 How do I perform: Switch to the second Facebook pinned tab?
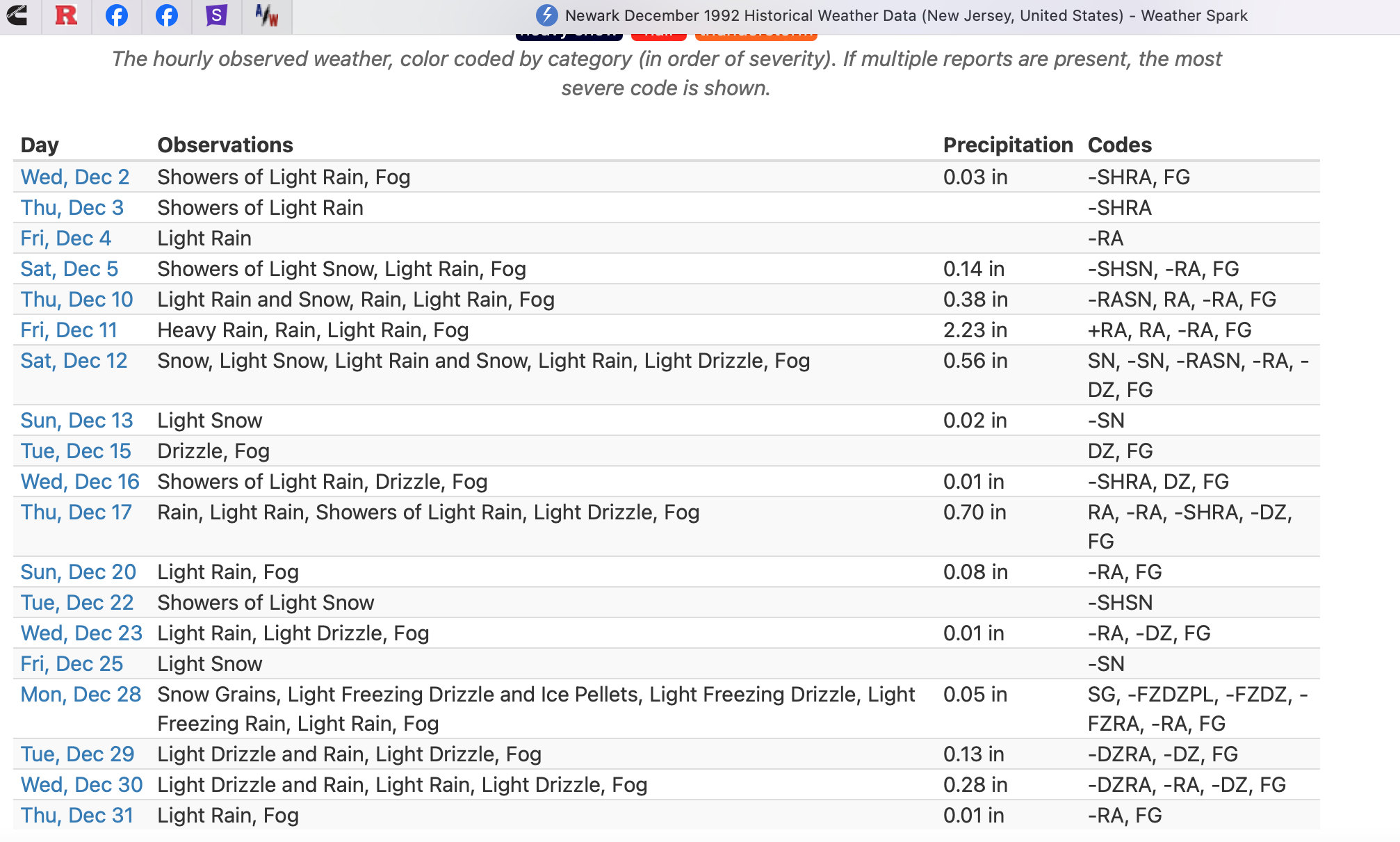pos(166,15)
